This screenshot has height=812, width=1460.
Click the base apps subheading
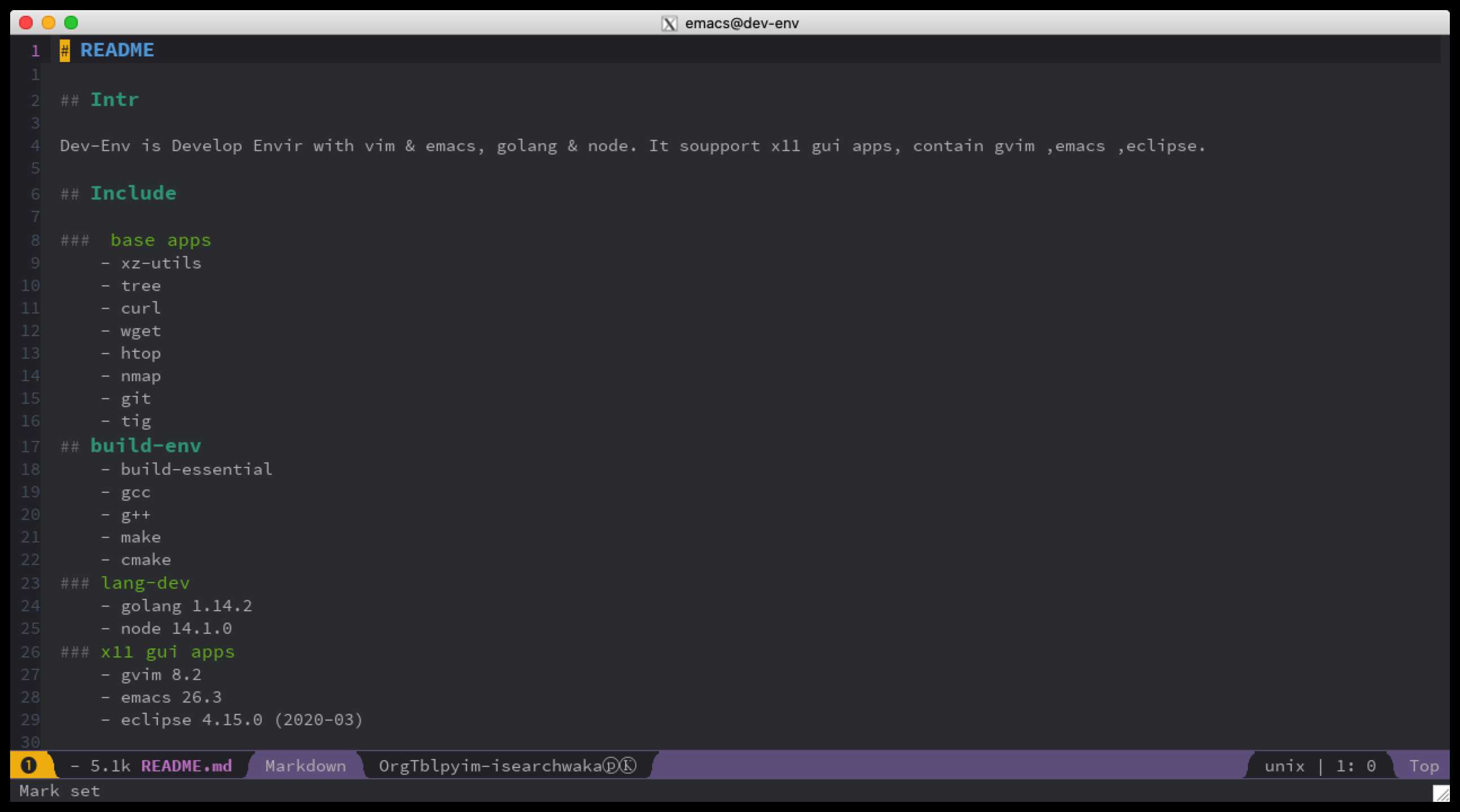pos(160,240)
